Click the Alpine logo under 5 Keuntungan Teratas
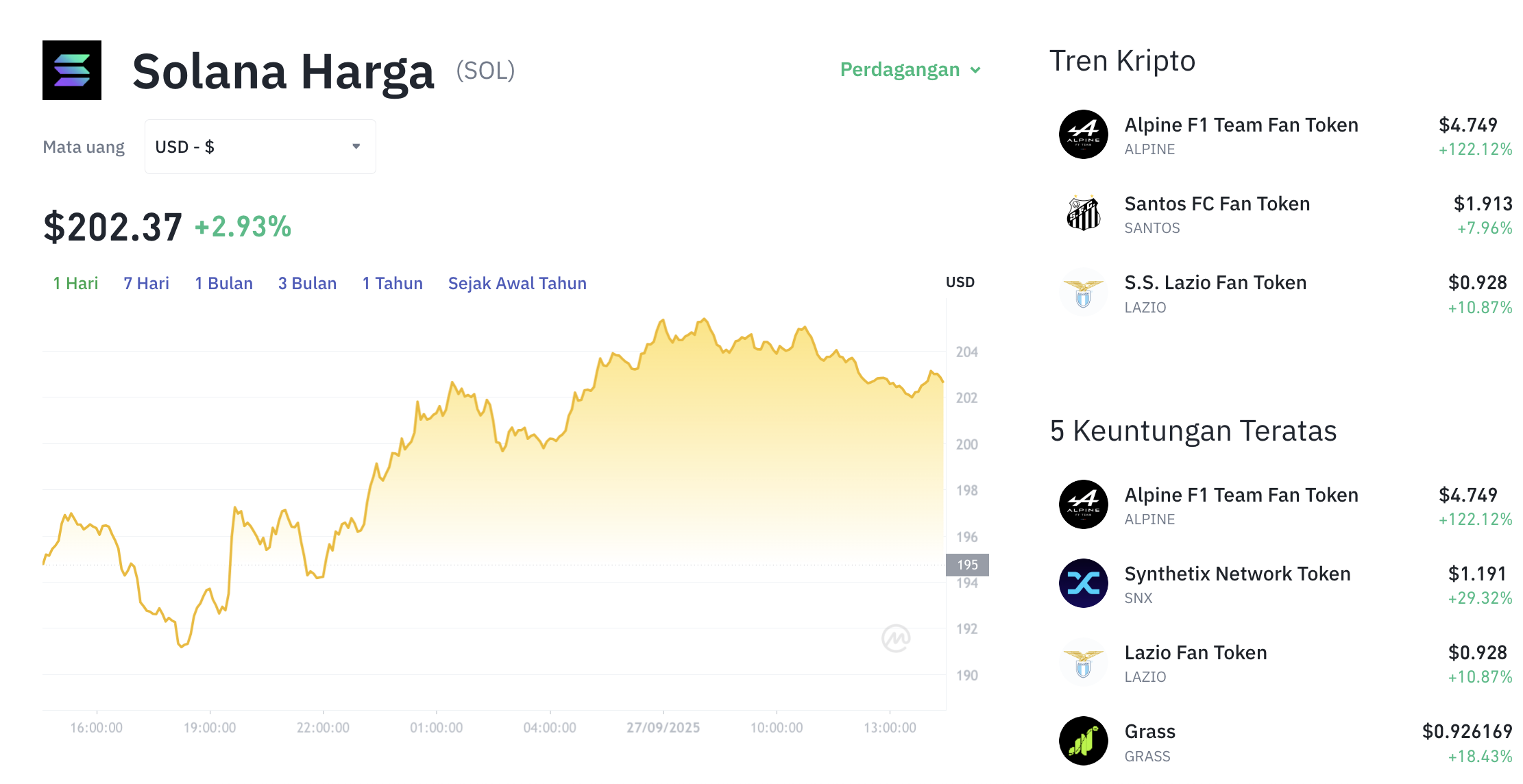Viewport: 1523px width, 784px height. tap(1083, 504)
